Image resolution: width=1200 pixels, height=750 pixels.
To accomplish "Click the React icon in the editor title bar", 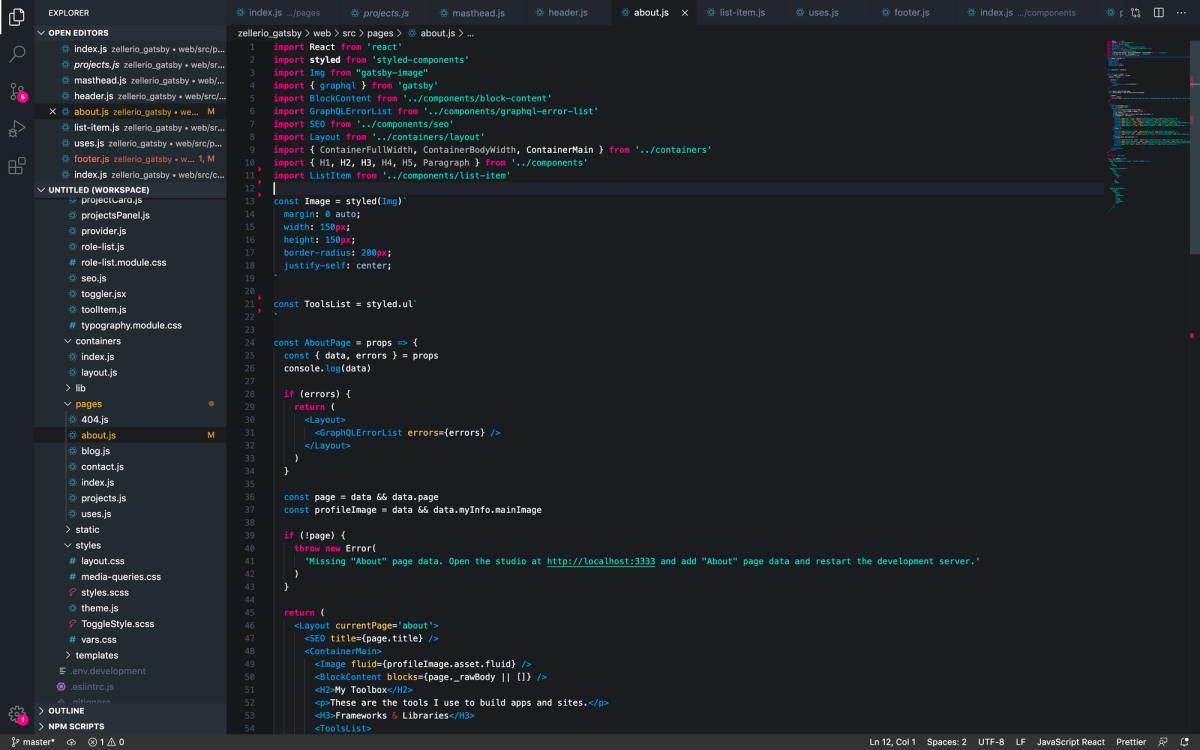I will (1110, 12).
